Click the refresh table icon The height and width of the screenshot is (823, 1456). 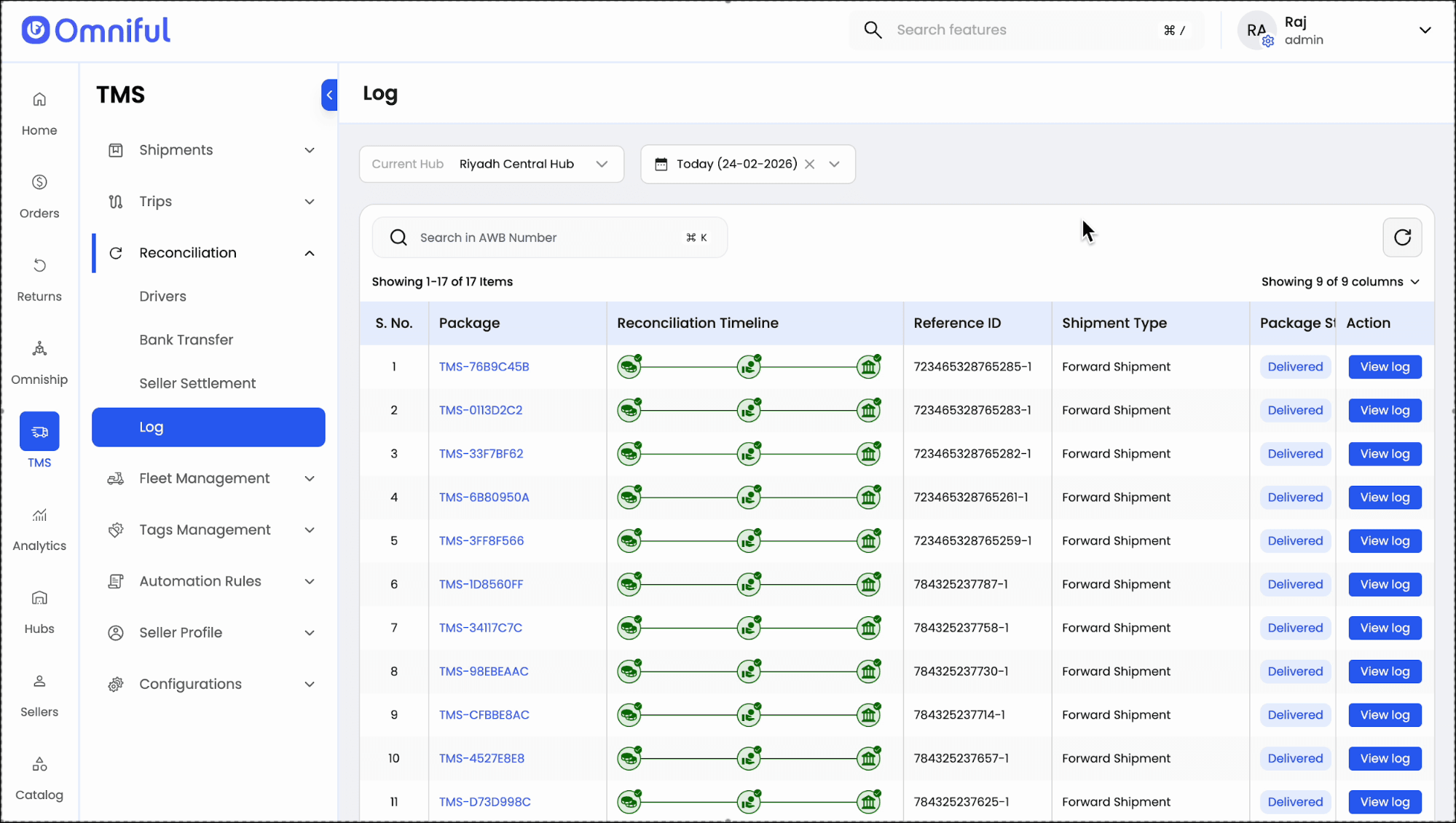tap(1402, 237)
